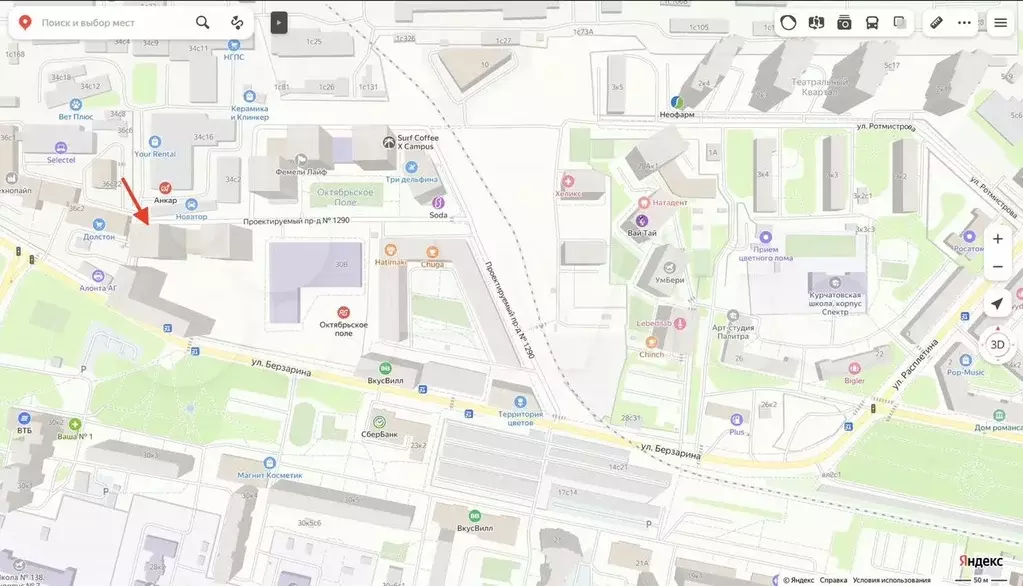Toggle 3D map tilt
Viewport: 1023px width, 586px height.
point(997,345)
